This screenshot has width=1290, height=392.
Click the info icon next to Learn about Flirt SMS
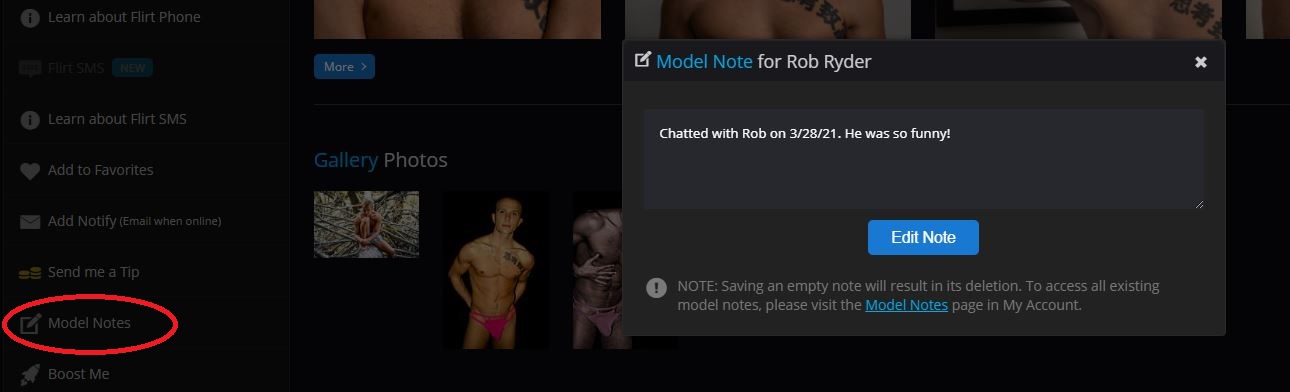(30, 119)
